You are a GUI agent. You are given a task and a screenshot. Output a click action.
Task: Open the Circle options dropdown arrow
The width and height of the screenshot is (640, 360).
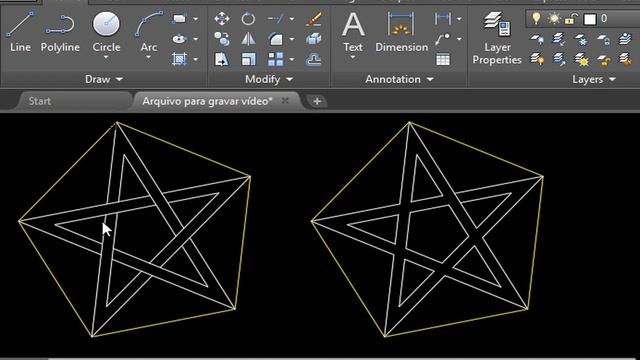pos(106,58)
